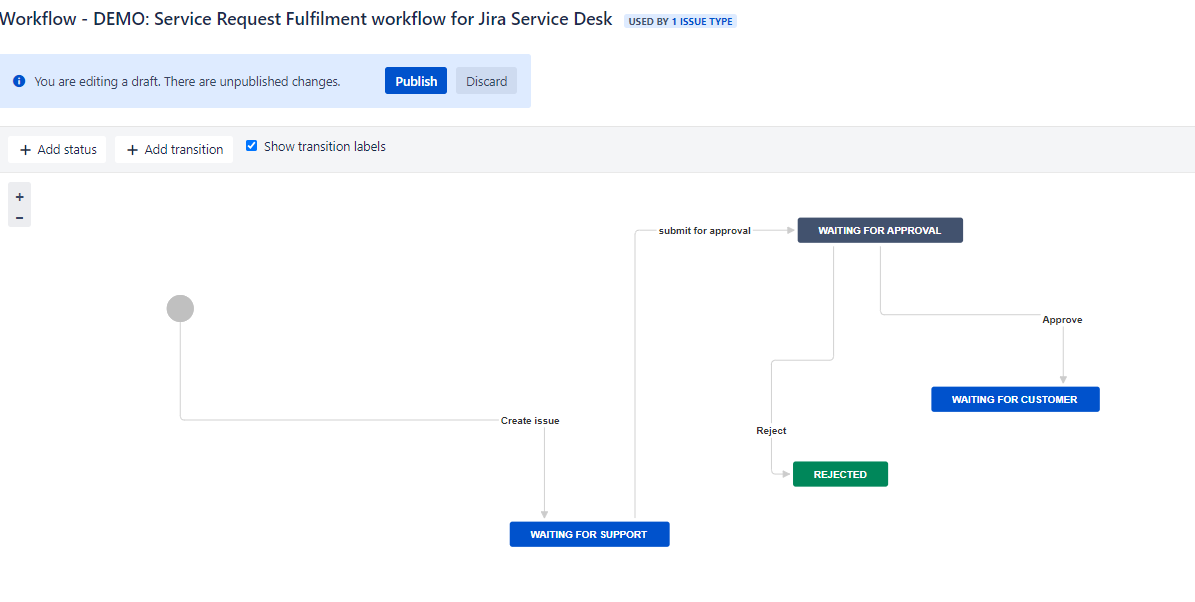The image size is (1195, 602).
Task: Click the info icon in draft banner
Action: [x=19, y=81]
